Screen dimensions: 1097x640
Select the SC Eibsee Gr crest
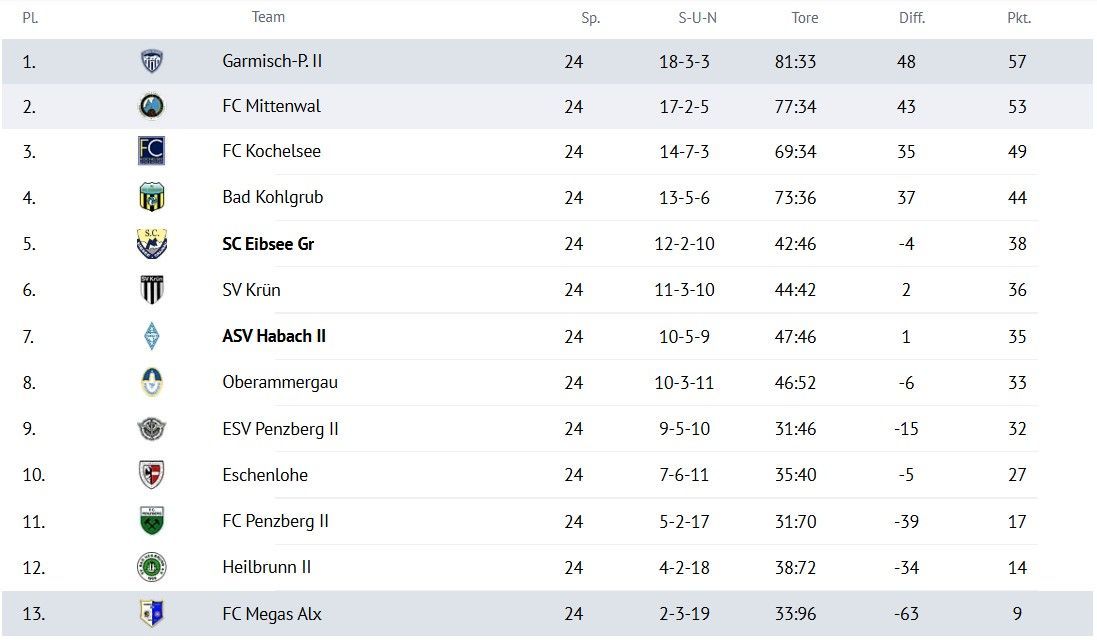coord(152,243)
